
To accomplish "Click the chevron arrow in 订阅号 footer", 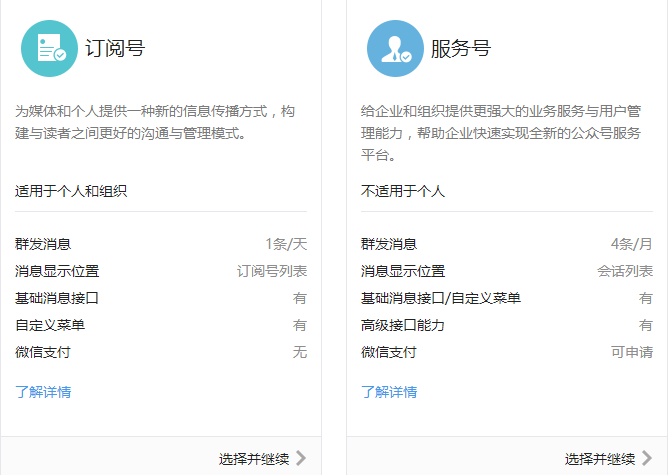I will click(x=301, y=458).
